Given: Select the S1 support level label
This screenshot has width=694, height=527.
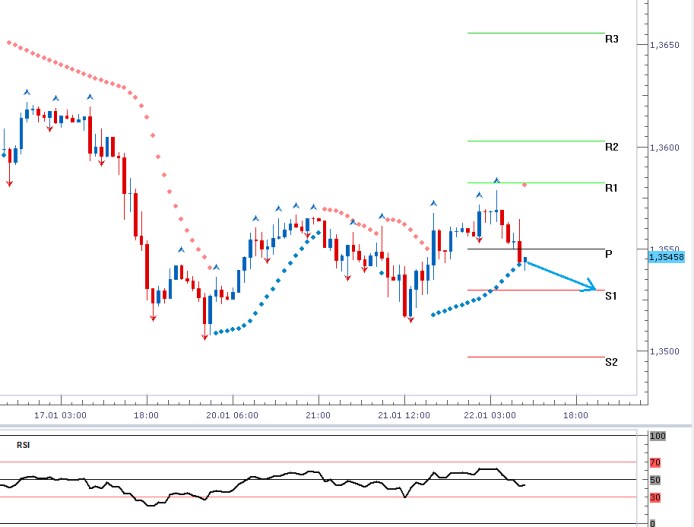Looking at the screenshot, I should tap(611, 296).
